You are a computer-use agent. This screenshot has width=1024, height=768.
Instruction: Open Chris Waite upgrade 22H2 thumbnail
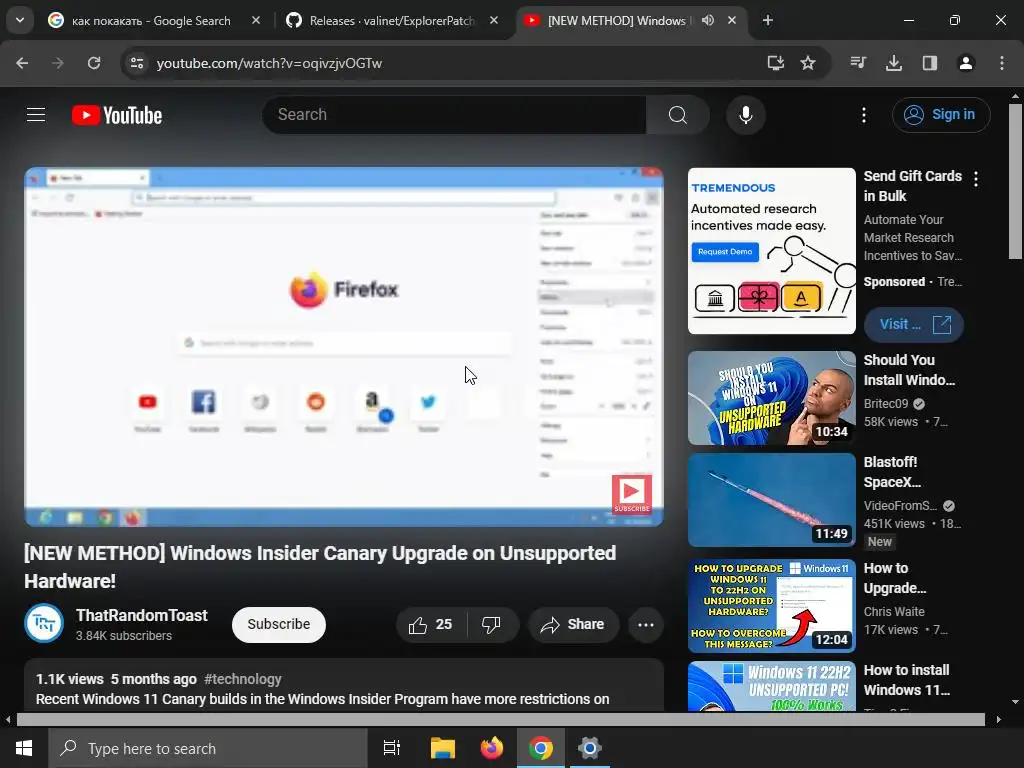pos(772,605)
